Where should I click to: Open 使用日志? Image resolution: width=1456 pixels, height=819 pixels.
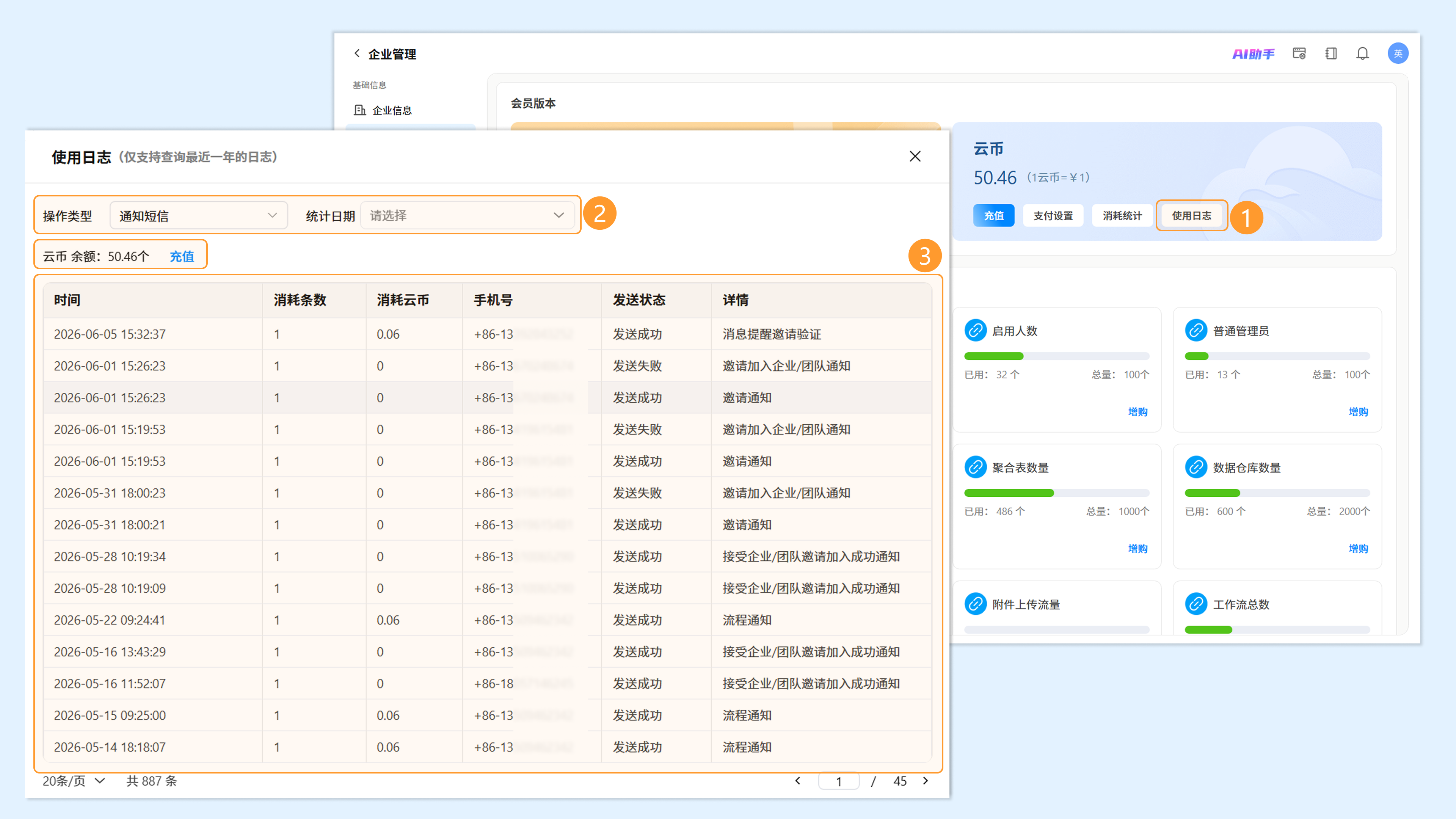[x=1191, y=215]
